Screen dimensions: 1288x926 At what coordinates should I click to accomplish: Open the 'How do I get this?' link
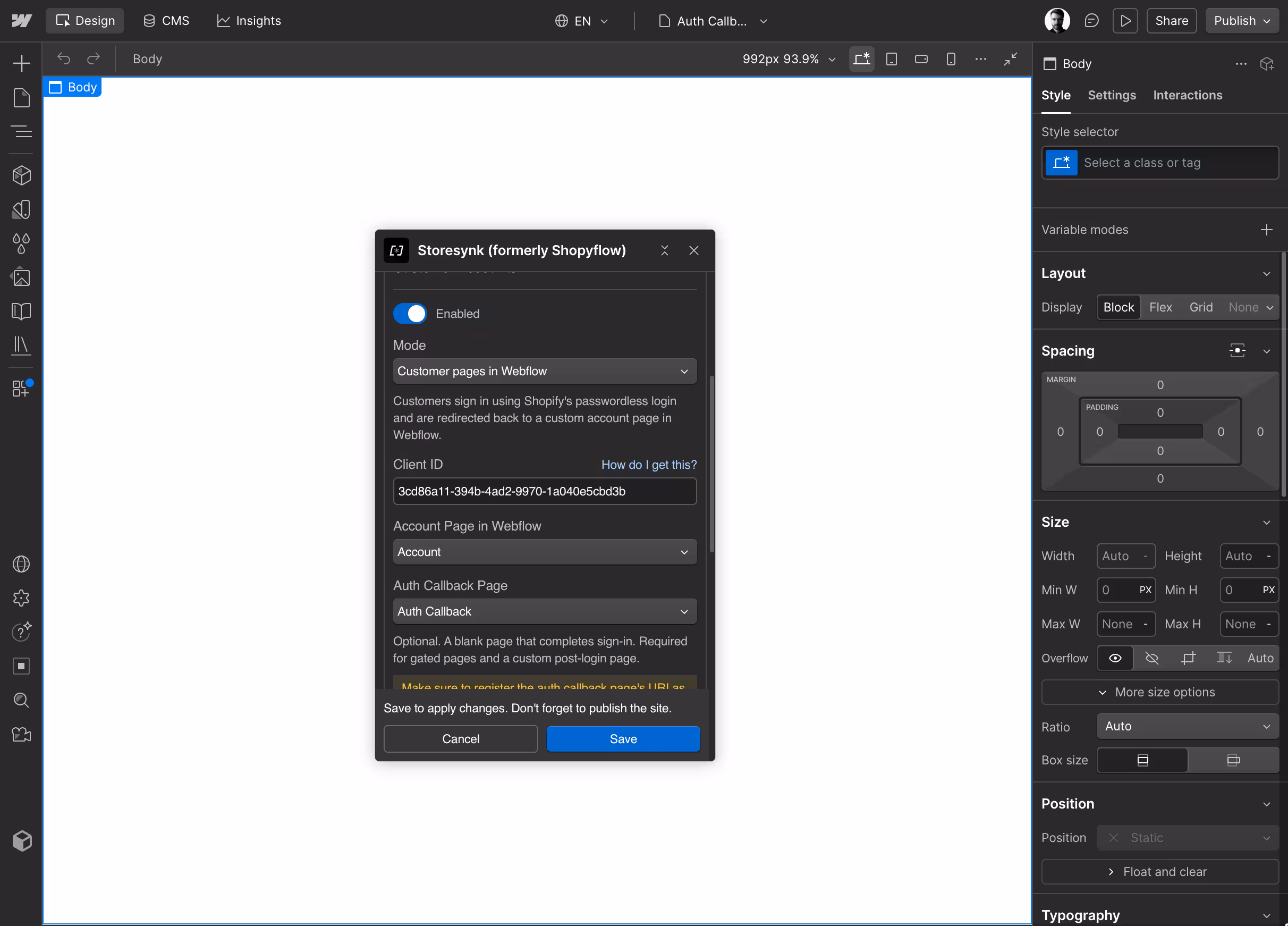[649, 465]
